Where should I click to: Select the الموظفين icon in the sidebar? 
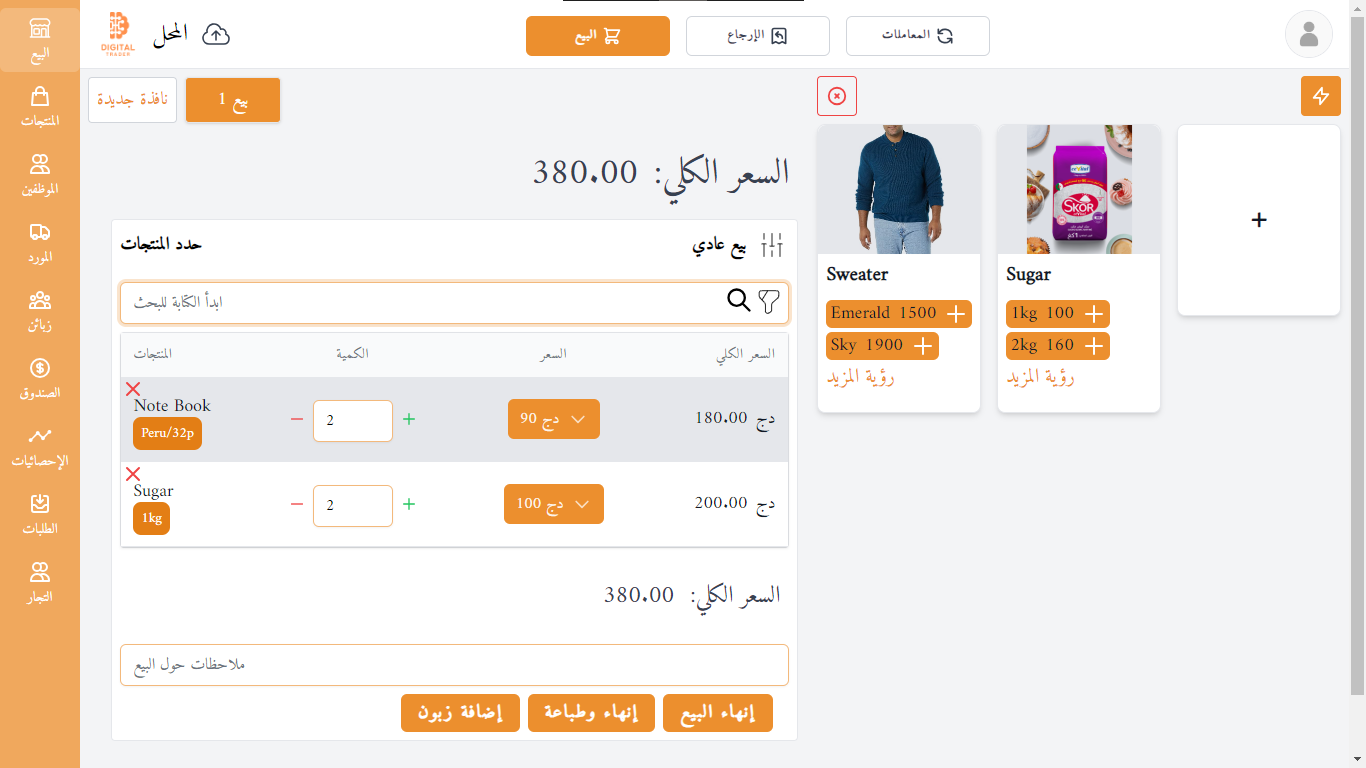(x=40, y=172)
